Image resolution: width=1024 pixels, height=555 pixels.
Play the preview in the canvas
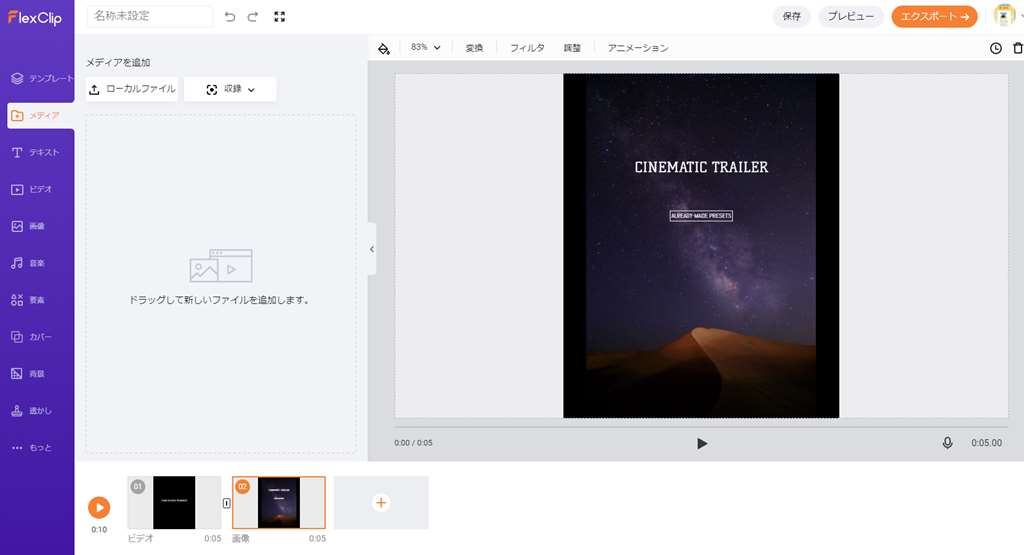coord(702,443)
